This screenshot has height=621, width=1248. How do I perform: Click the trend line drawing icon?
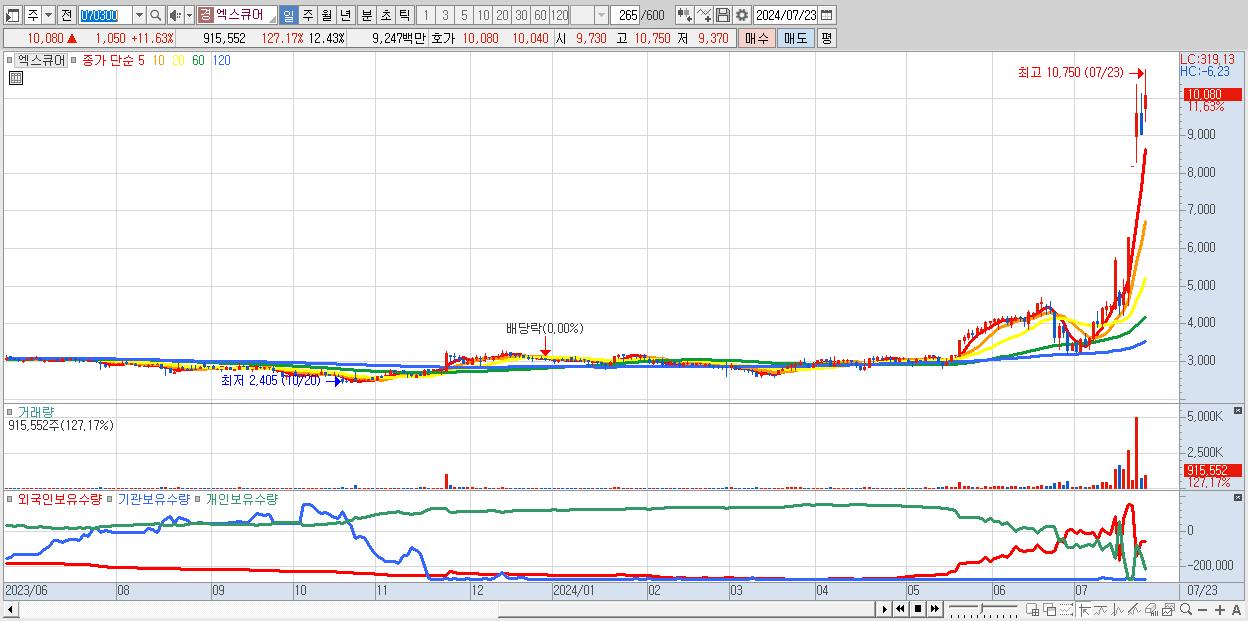[x=1101, y=610]
